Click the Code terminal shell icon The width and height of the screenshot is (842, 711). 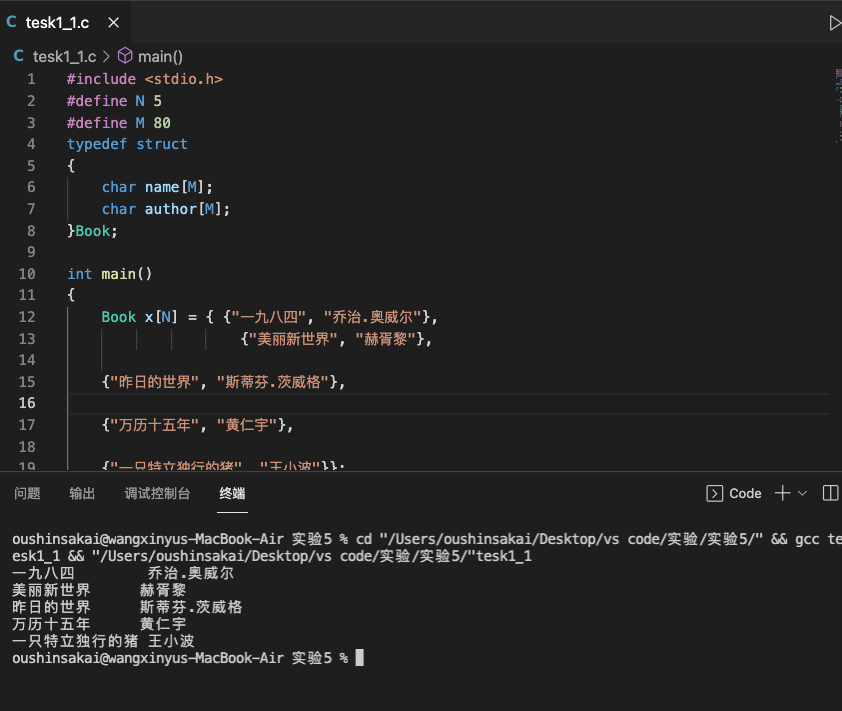pos(715,493)
